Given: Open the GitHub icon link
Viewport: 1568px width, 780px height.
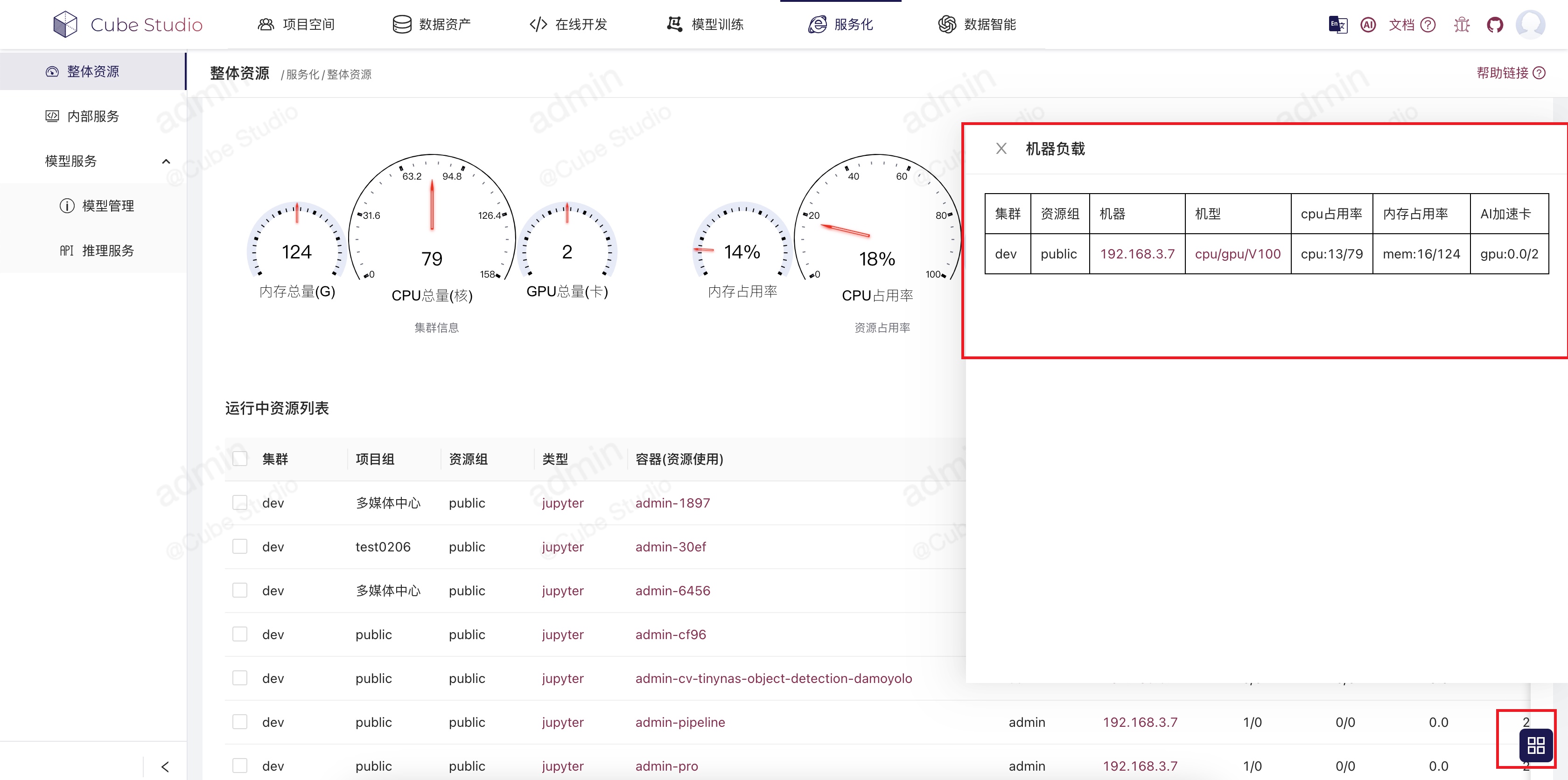Looking at the screenshot, I should click(x=1494, y=24).
